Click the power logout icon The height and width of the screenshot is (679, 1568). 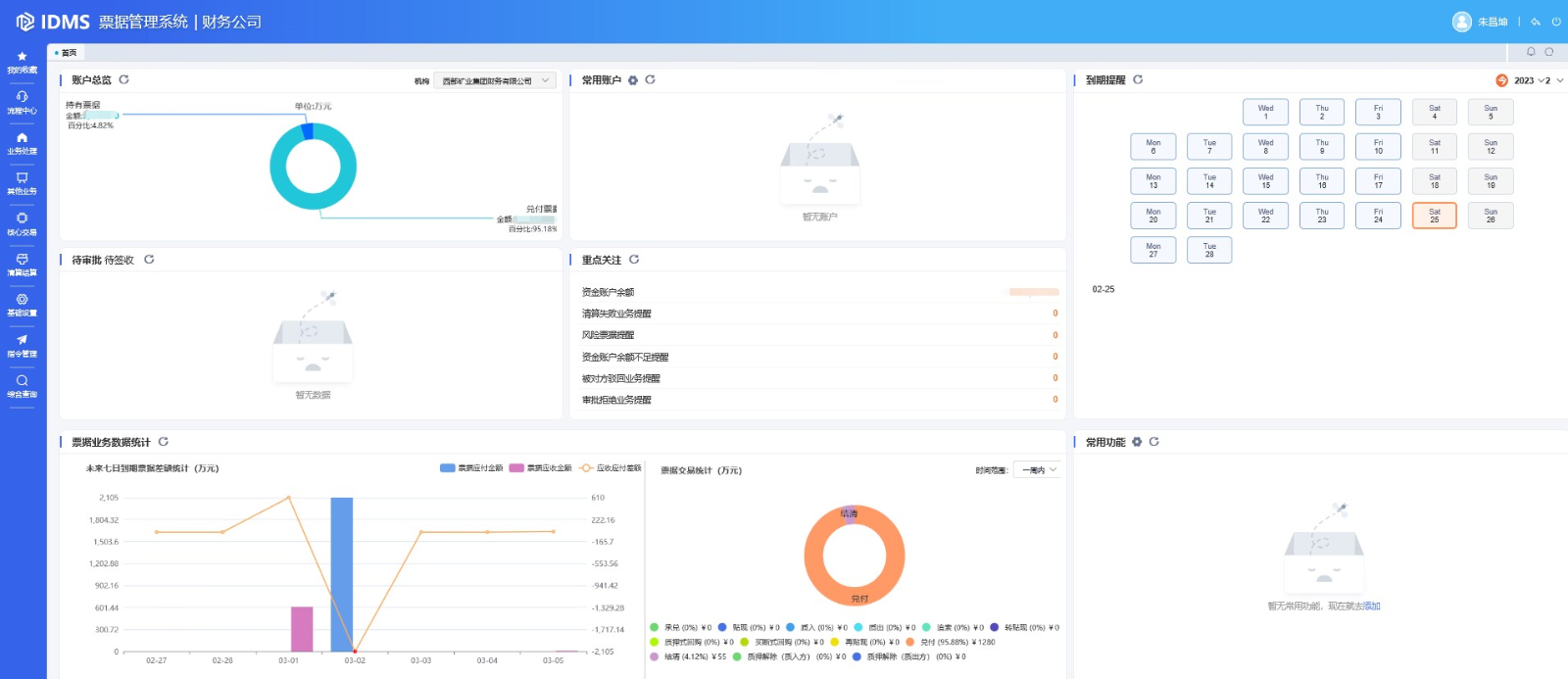tap(1555, 22)
